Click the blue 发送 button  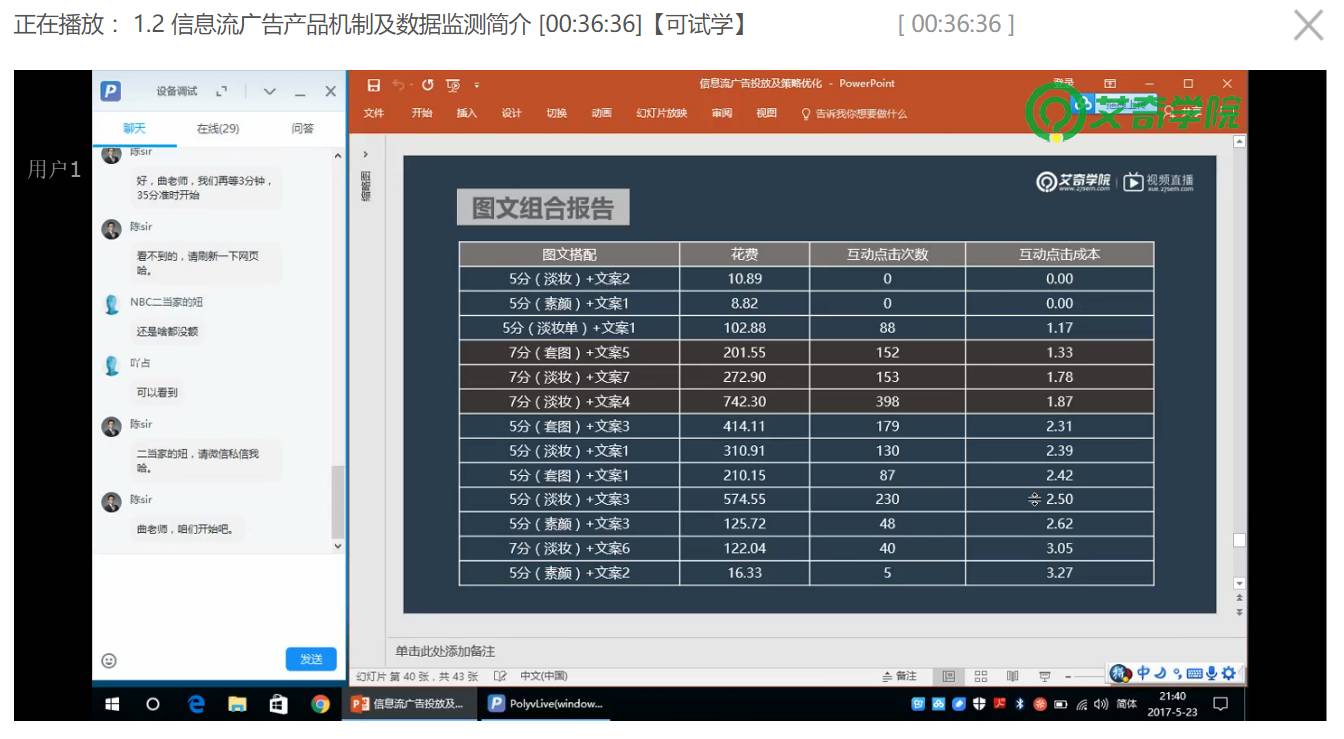click(311, 659)
